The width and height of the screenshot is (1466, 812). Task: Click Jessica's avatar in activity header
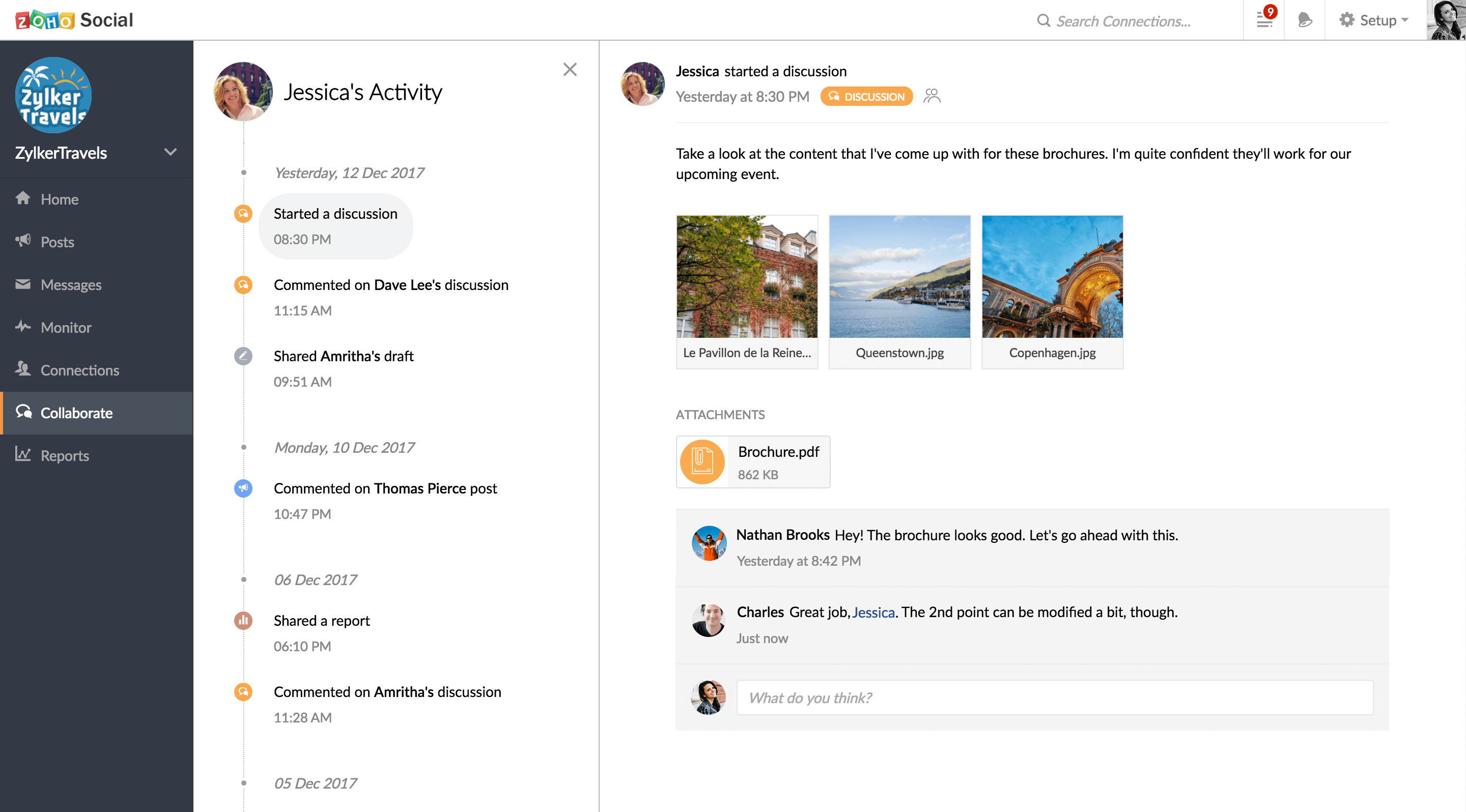pyautogui.click(x=243, y=92)
